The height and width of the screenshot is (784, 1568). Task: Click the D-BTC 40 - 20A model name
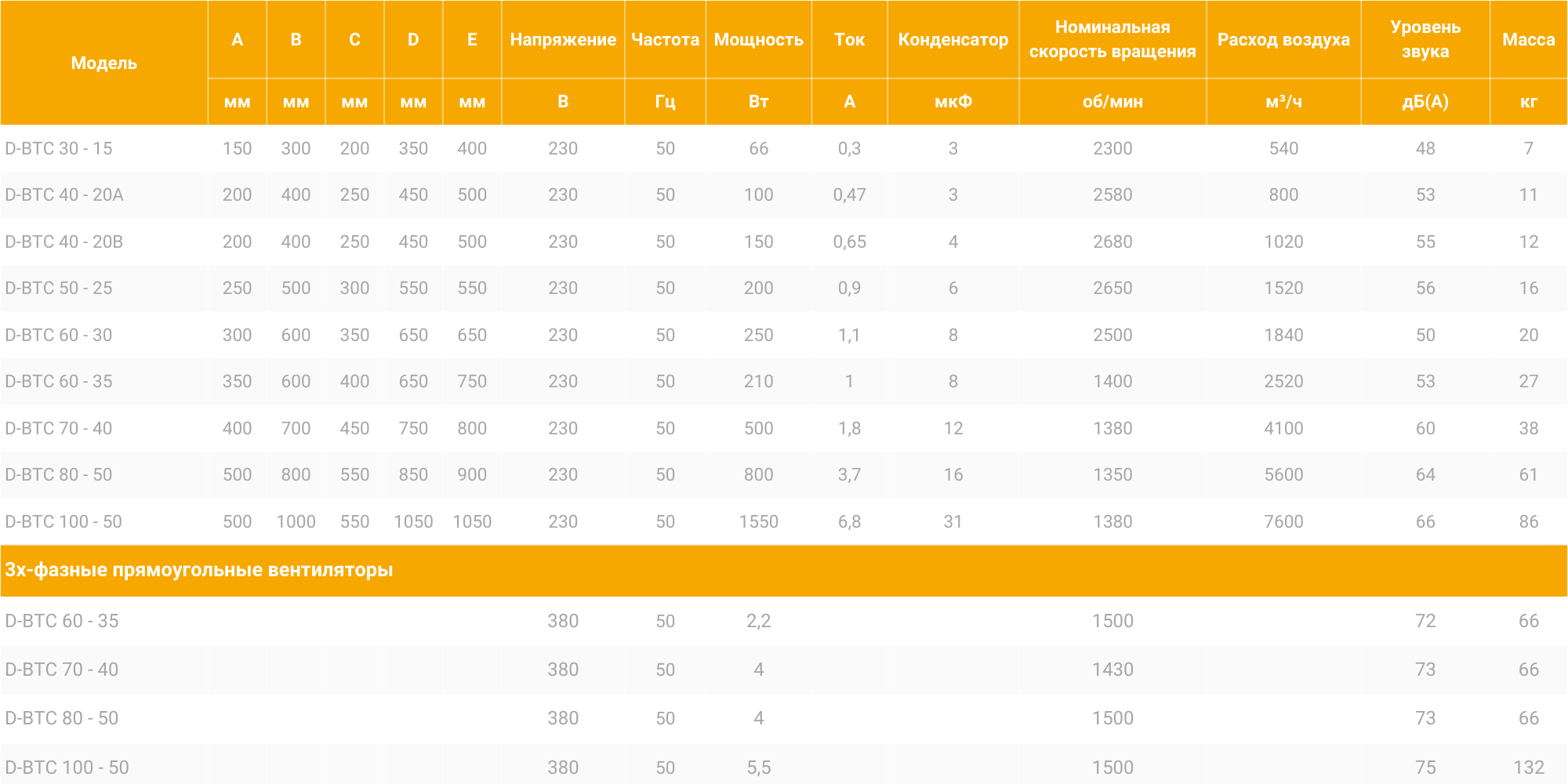point(64,194)
